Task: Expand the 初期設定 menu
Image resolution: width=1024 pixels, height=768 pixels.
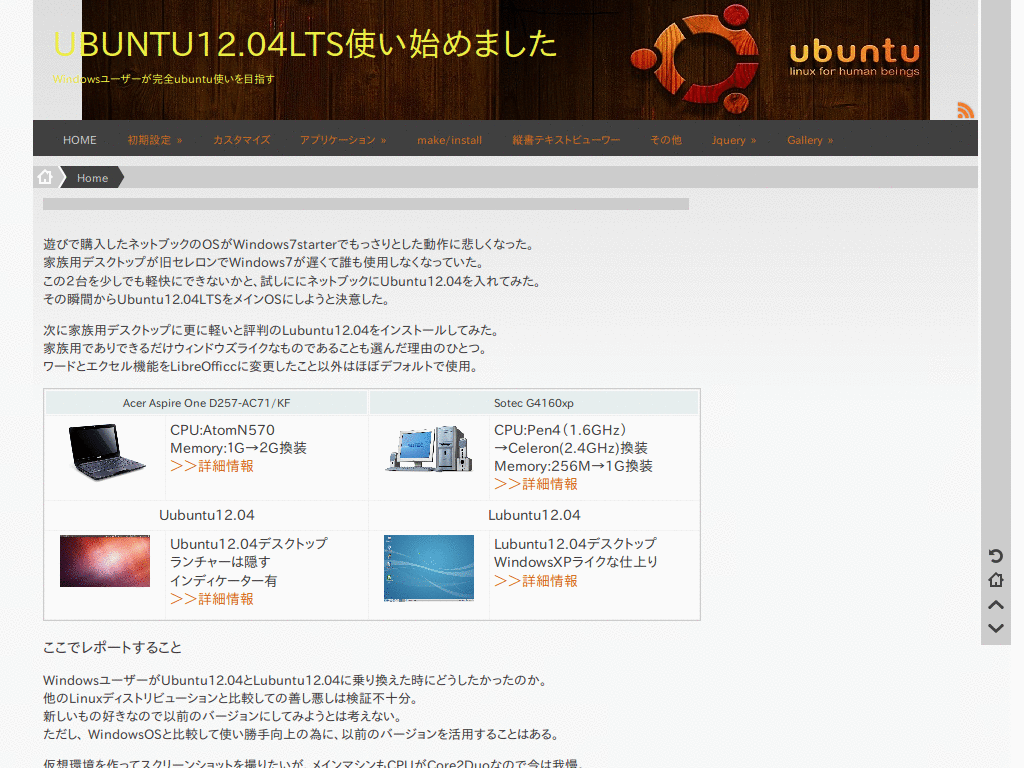Action: (x=155, y=140)
